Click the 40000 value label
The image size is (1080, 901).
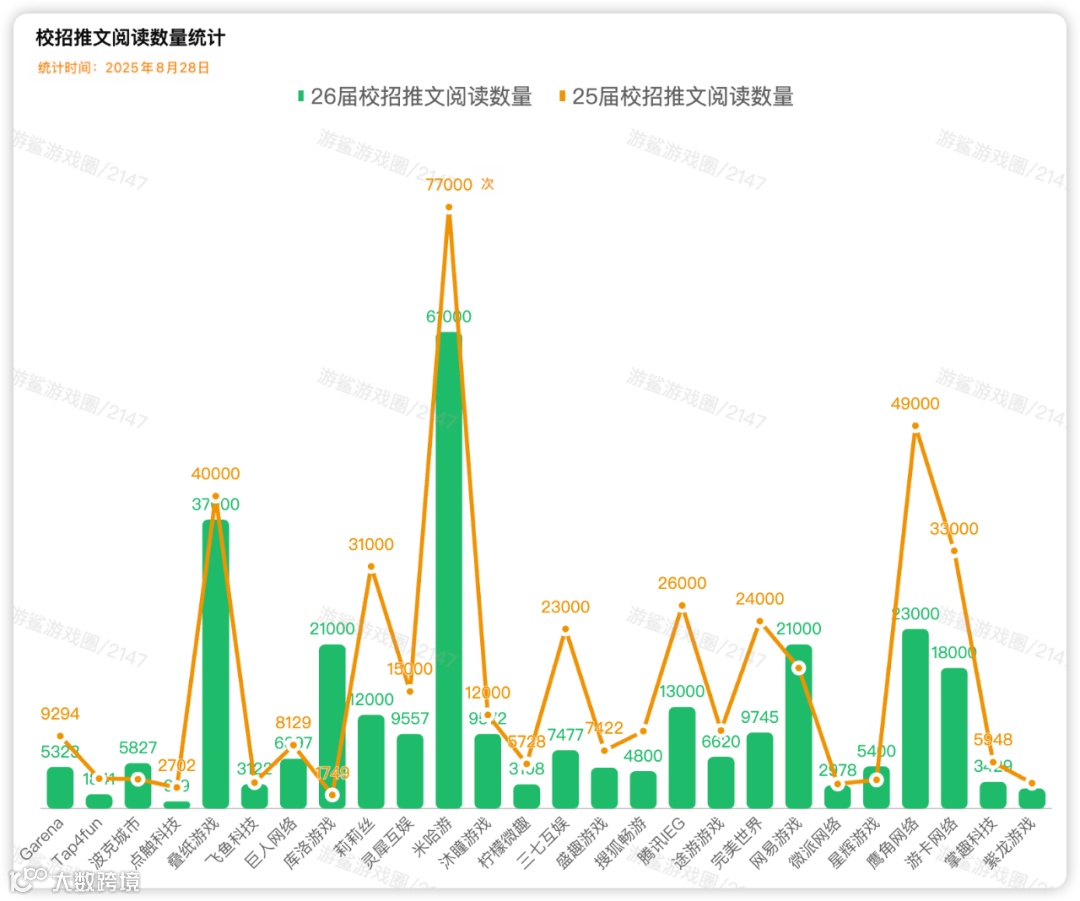(216, 474)
